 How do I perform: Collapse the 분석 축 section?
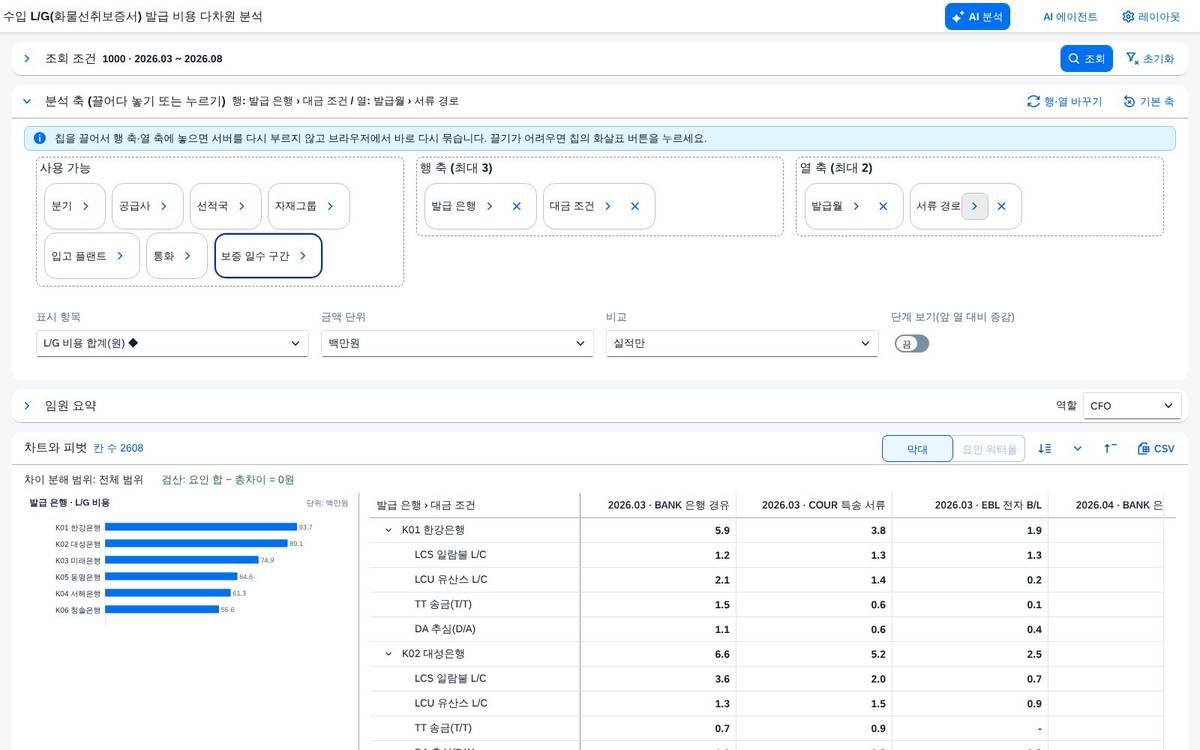point(27,101)
